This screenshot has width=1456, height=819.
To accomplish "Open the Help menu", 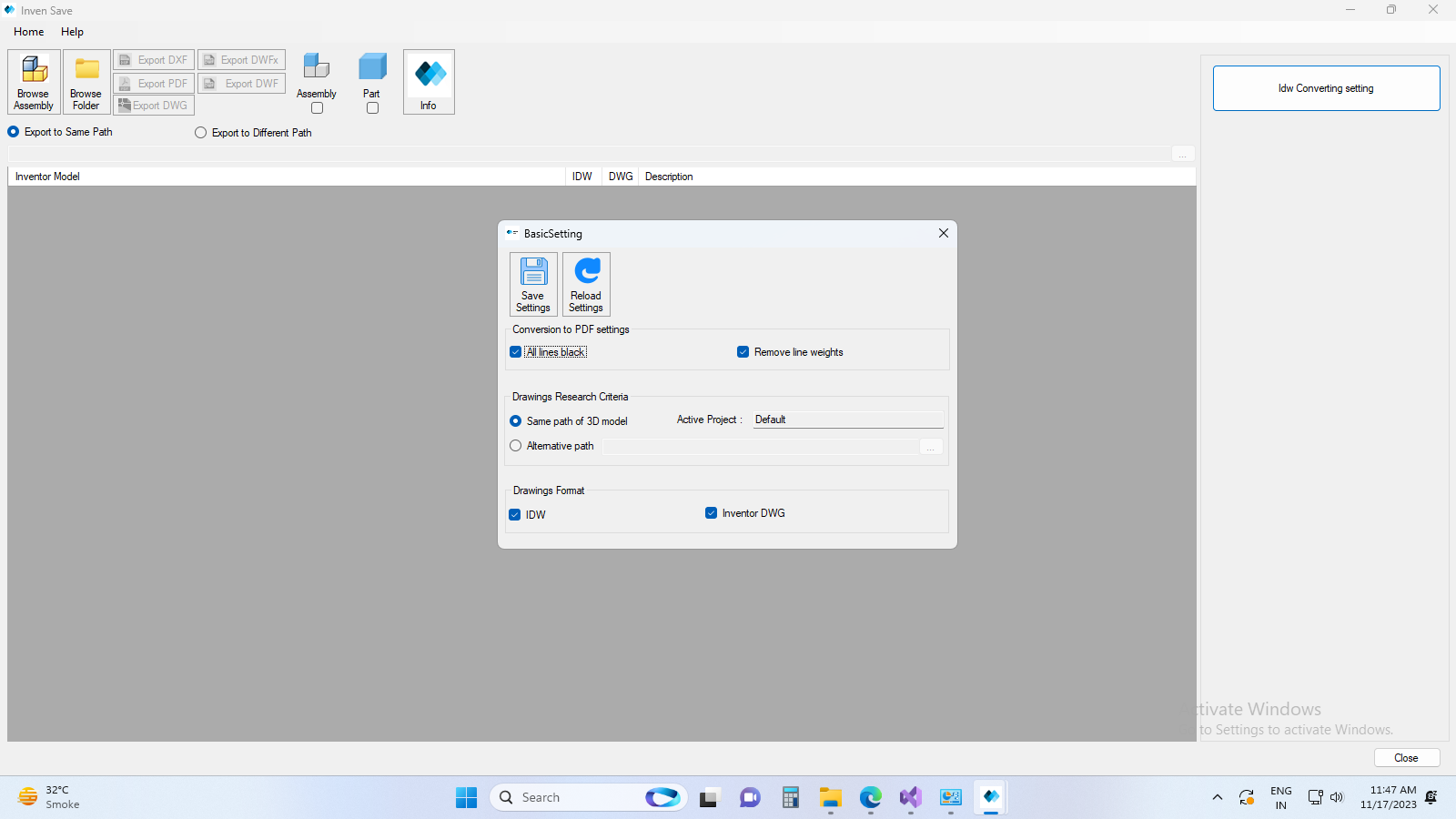I will (x=72, y=32).
